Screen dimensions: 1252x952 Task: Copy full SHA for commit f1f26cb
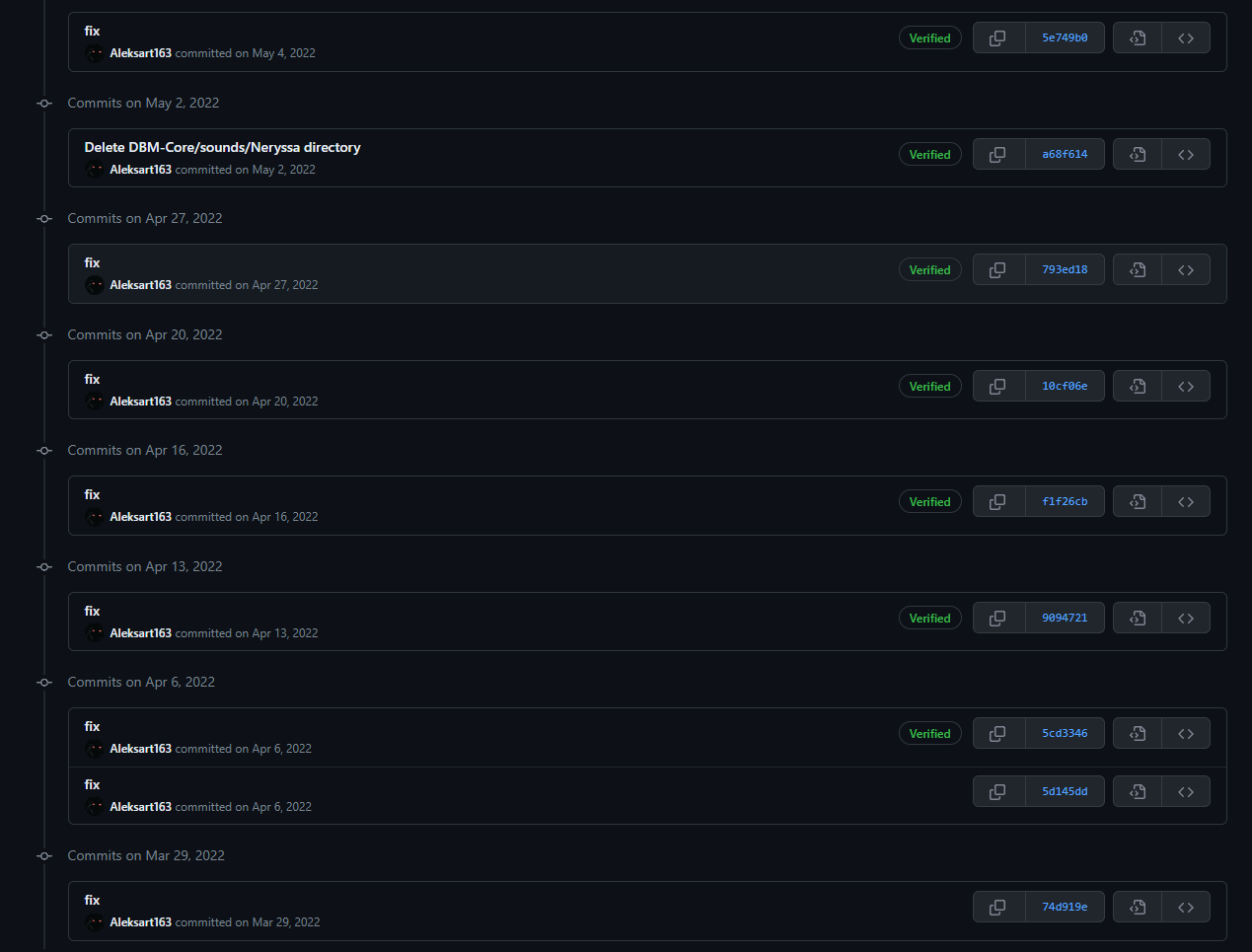997,502
